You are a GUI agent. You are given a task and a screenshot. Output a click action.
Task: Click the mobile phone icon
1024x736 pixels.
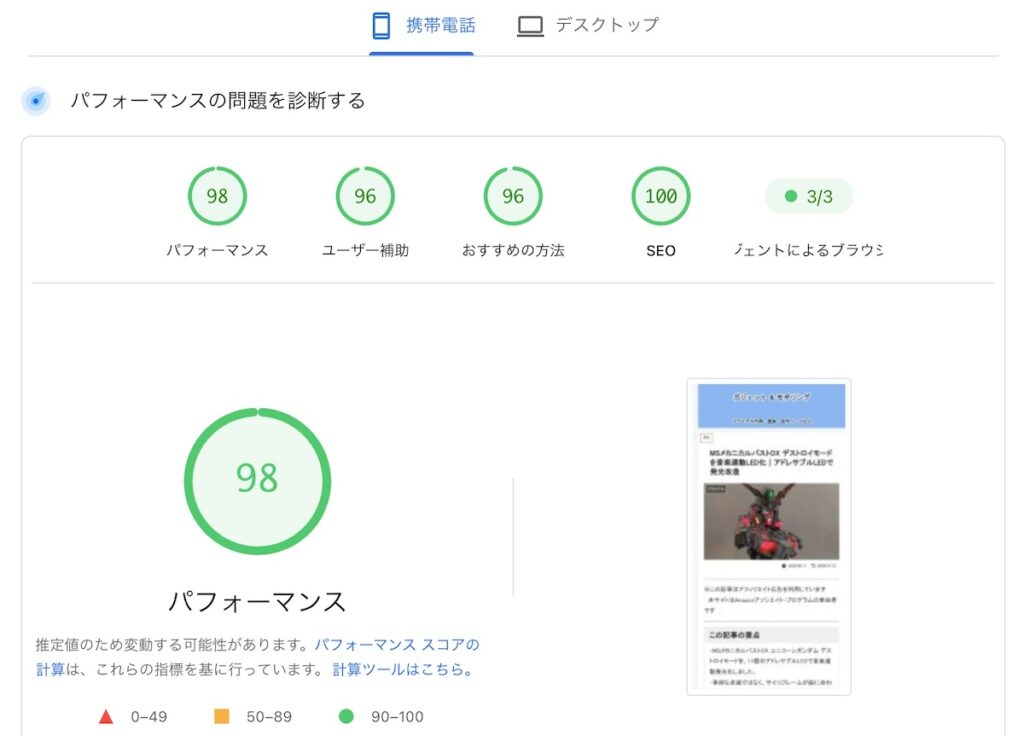[381, 26]
